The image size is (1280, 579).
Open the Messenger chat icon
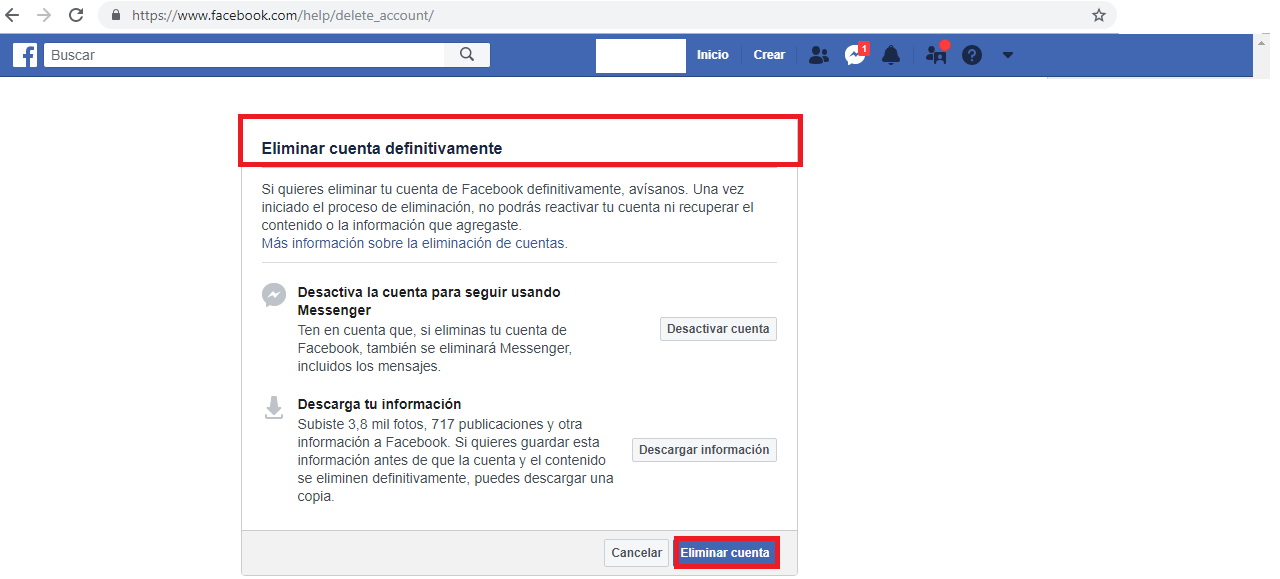[855, 55]
